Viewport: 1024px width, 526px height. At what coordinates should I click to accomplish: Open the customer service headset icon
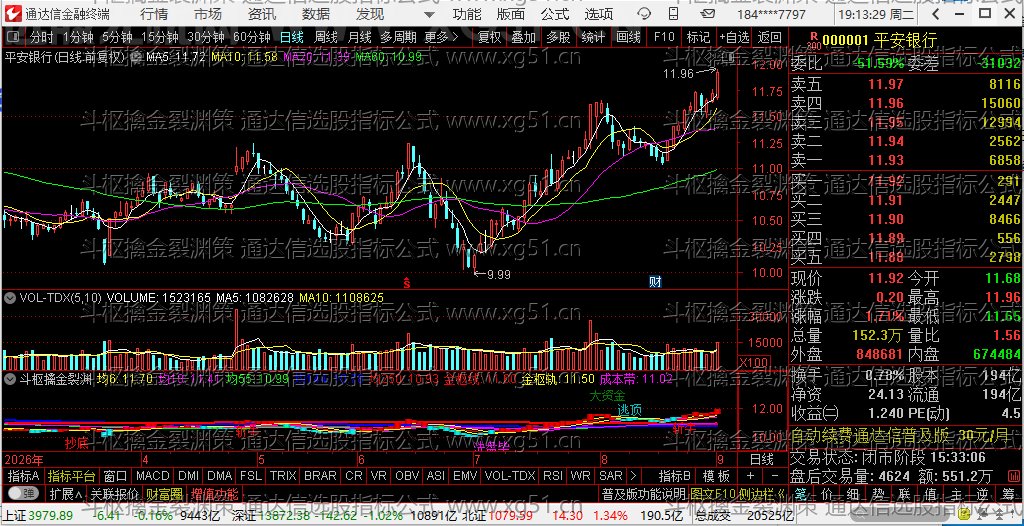coord(644,13)
